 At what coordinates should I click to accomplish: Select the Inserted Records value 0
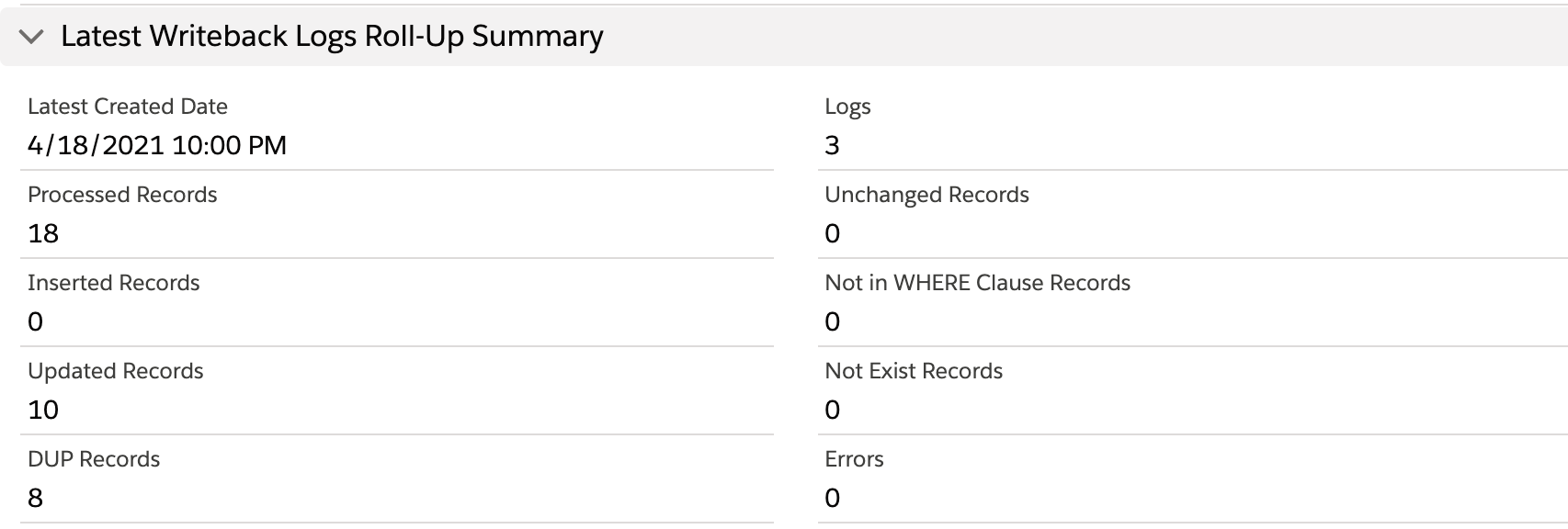click(x=36, y=321)
